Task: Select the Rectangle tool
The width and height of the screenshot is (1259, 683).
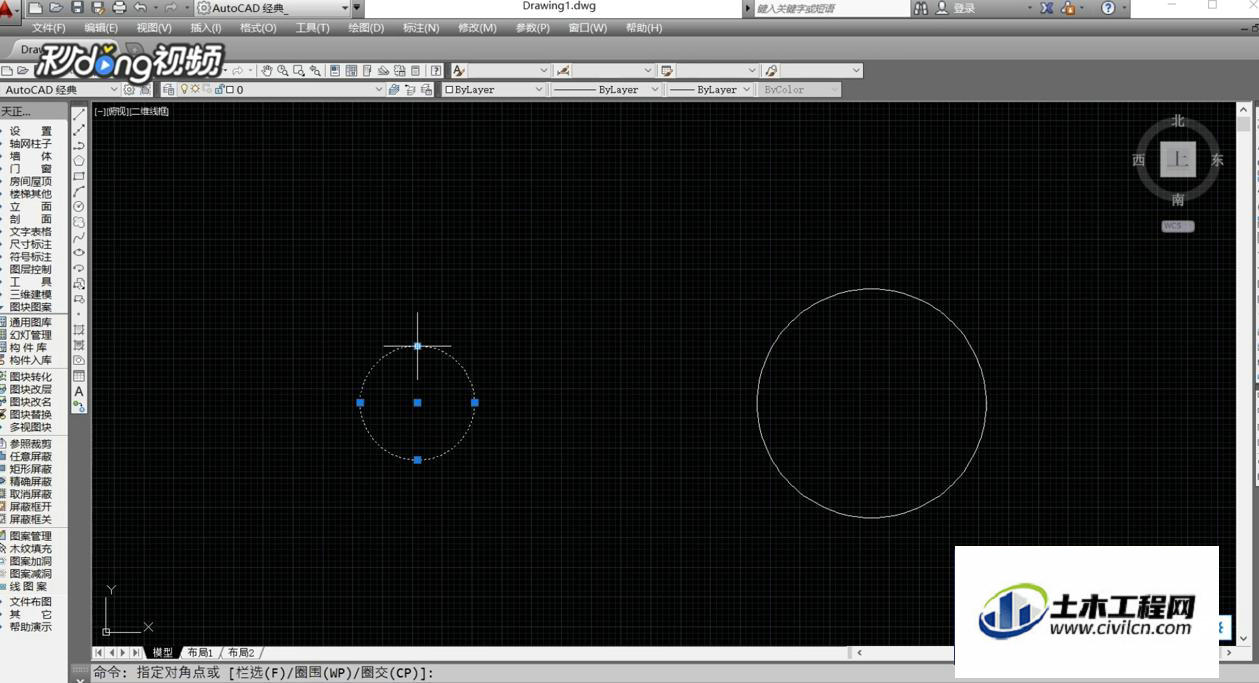Action: click(x=79, y=176)
